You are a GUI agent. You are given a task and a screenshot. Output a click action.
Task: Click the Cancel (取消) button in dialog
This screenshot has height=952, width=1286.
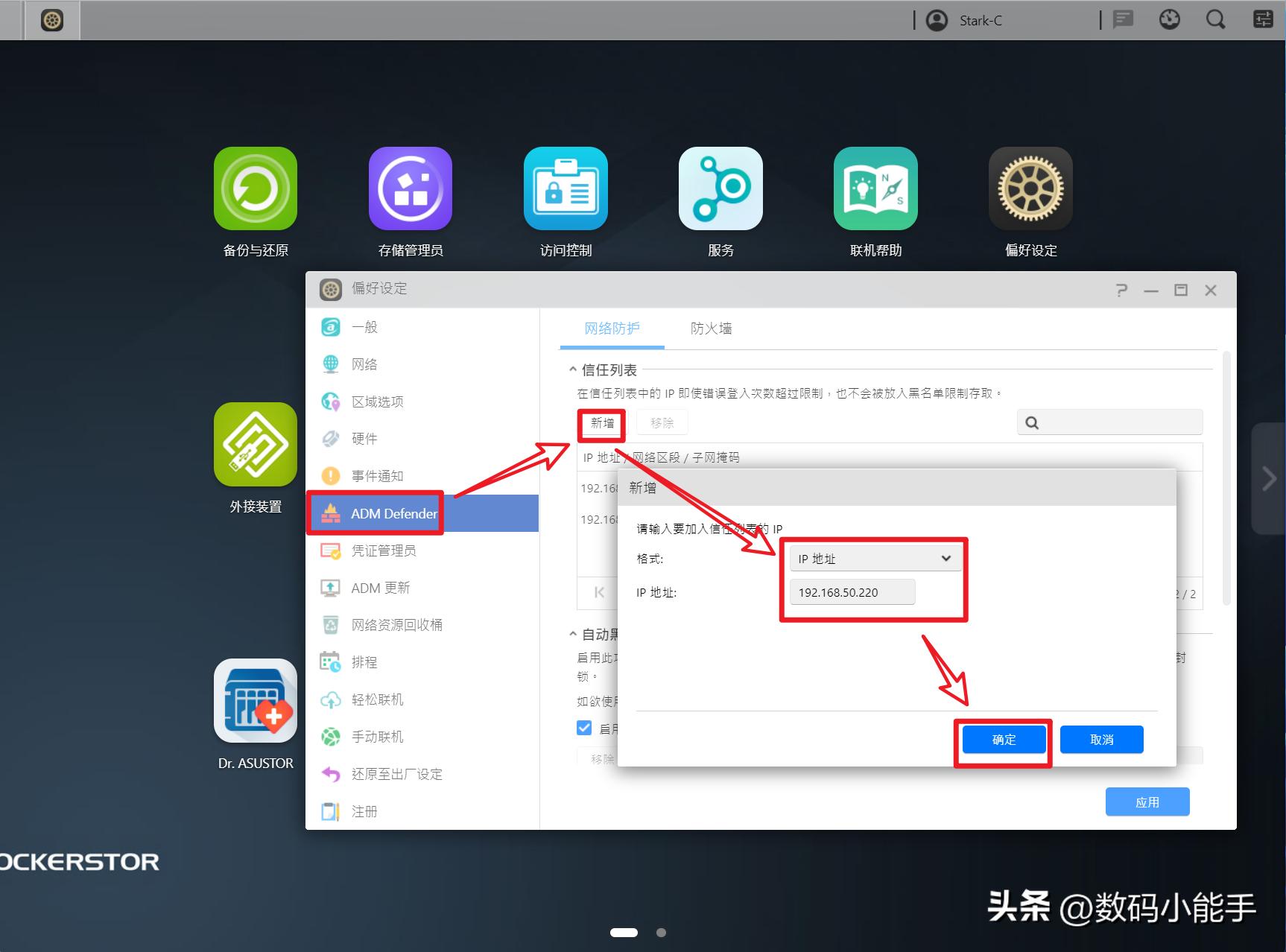click(x=1101, y=740)
